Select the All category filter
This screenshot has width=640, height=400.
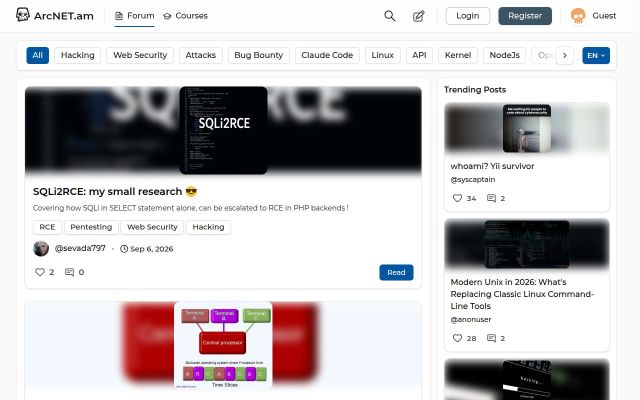[38, 56]
